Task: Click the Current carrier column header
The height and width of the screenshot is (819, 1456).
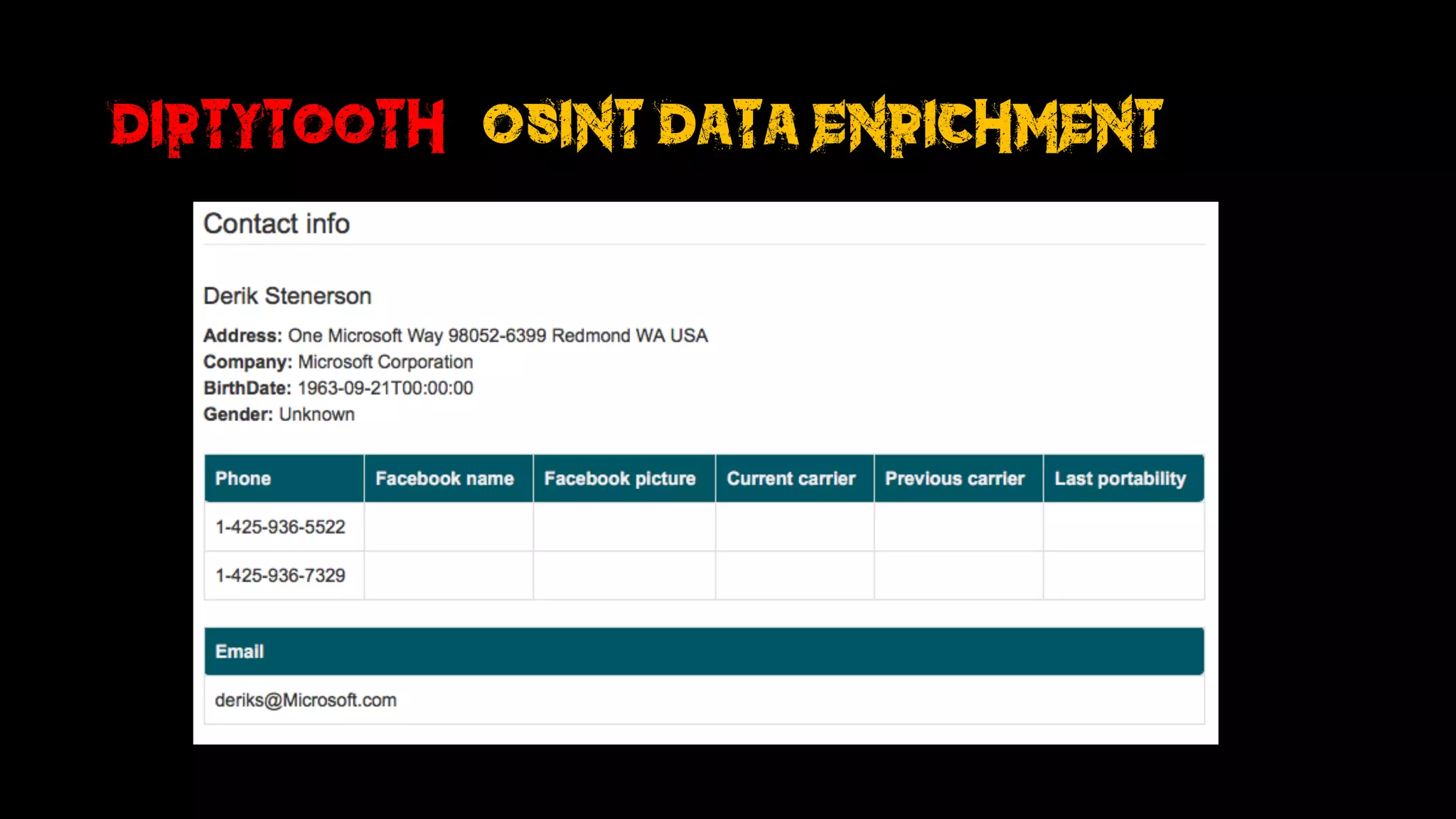Action: (x=795, y=478)
